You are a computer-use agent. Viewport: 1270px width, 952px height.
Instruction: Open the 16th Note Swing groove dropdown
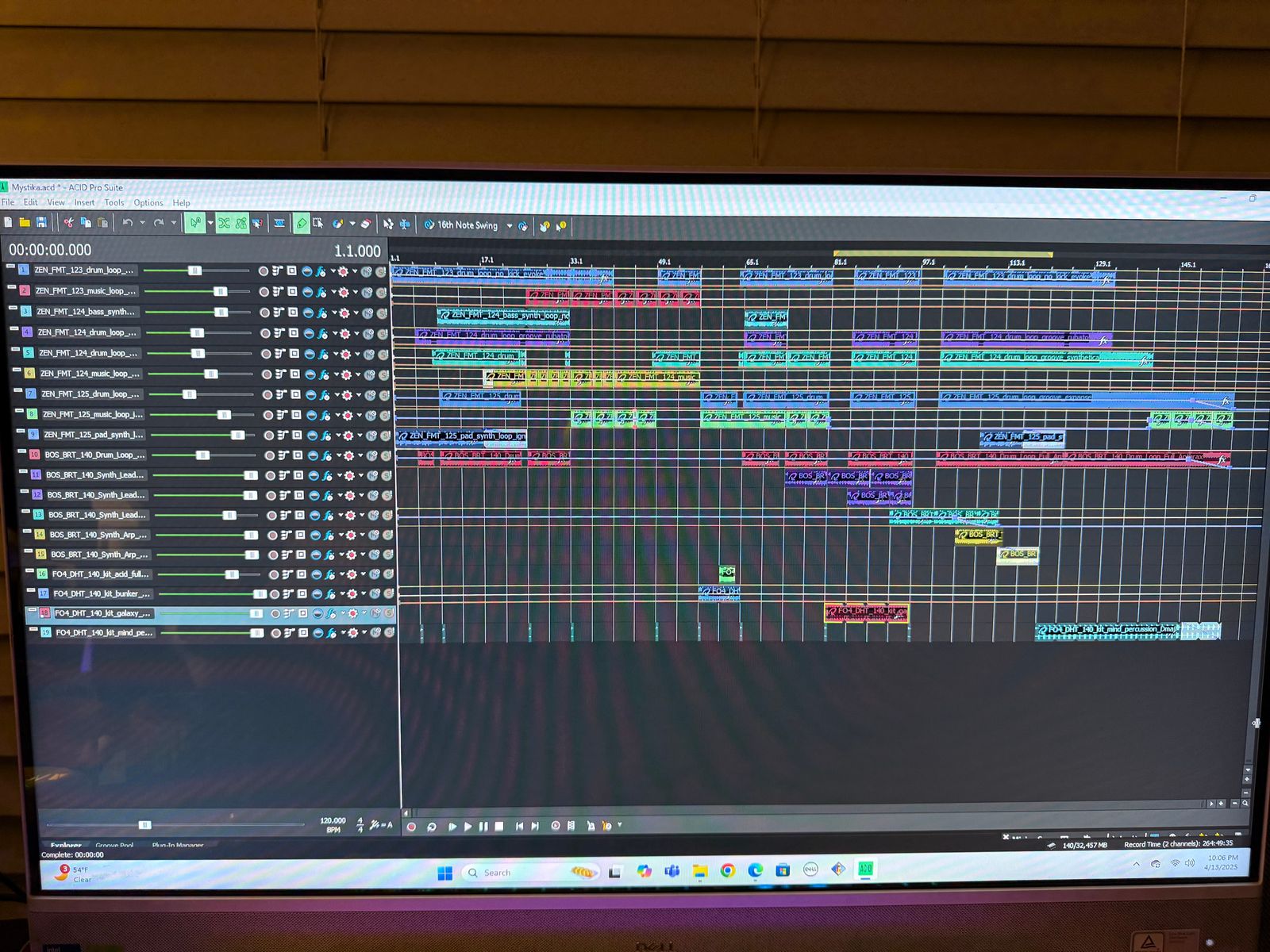click(510, 226)
